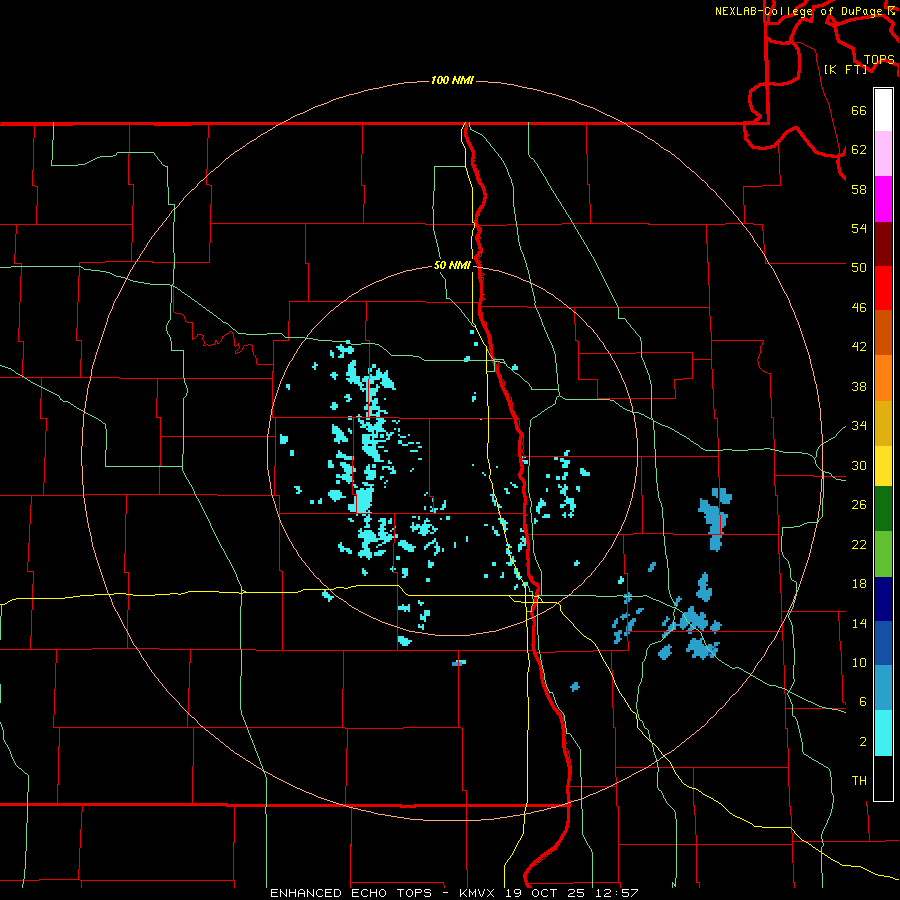Click the '19 OCT 25 12:57' timestamp
The width and height of the screenshot is (900, 900).
(x=572, y=893)
